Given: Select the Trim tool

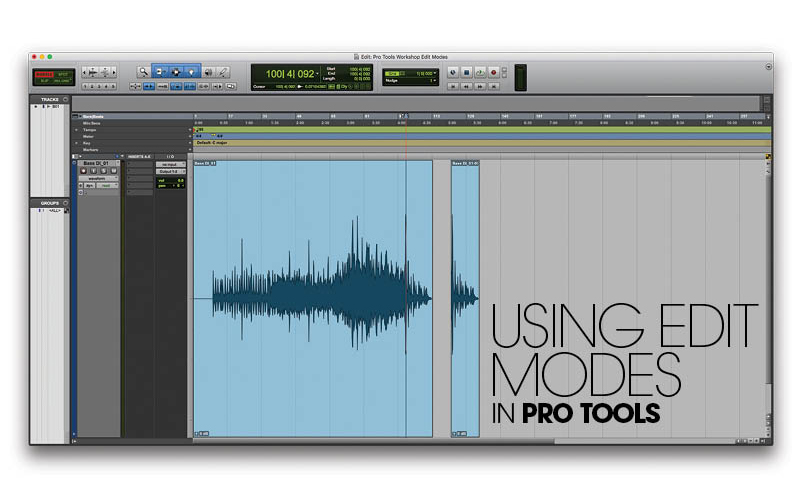Looking at the screenshot, I should tap(159, 72).
